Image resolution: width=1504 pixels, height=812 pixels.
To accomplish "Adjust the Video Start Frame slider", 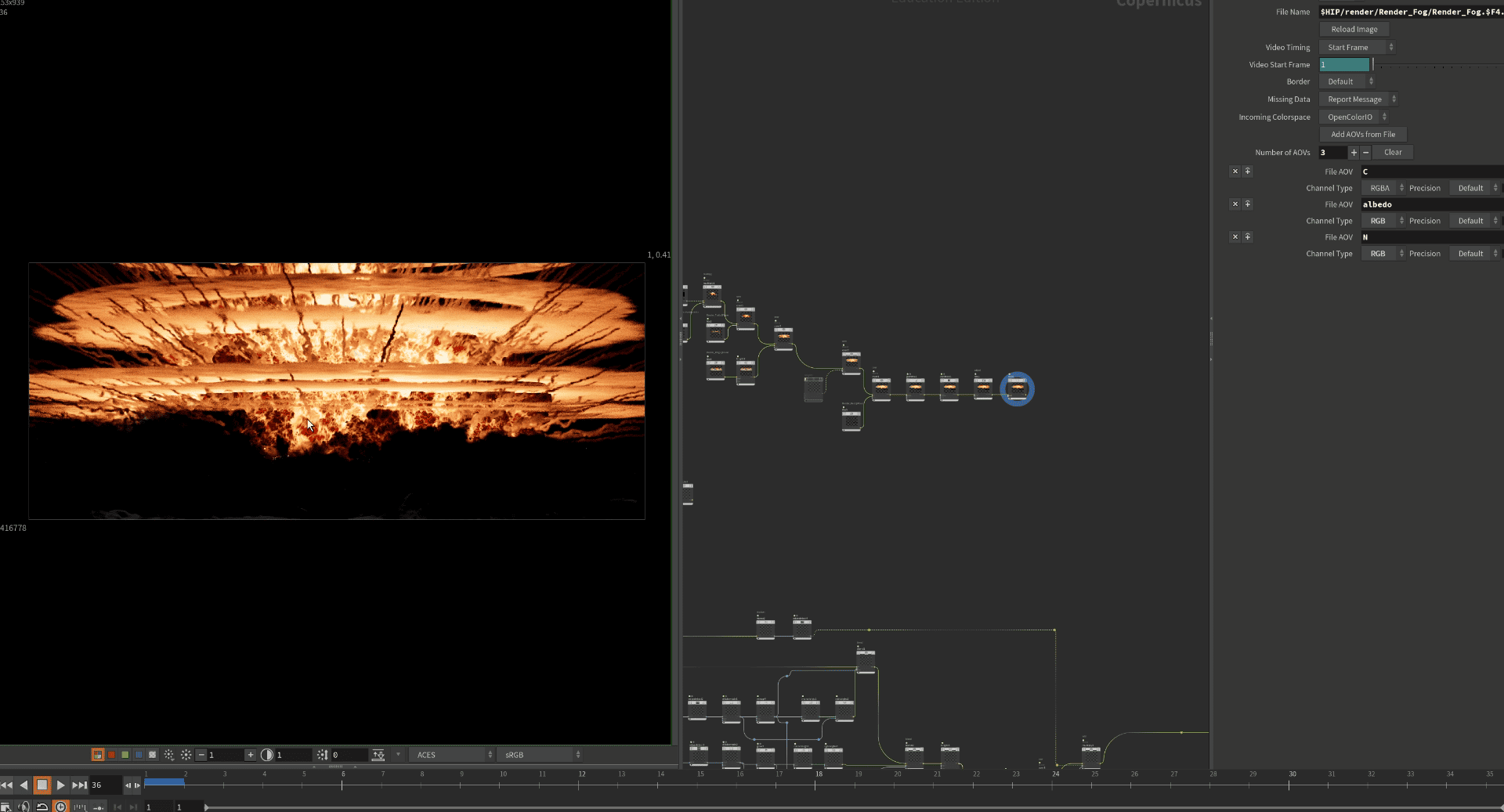I will click(1438, 64).
